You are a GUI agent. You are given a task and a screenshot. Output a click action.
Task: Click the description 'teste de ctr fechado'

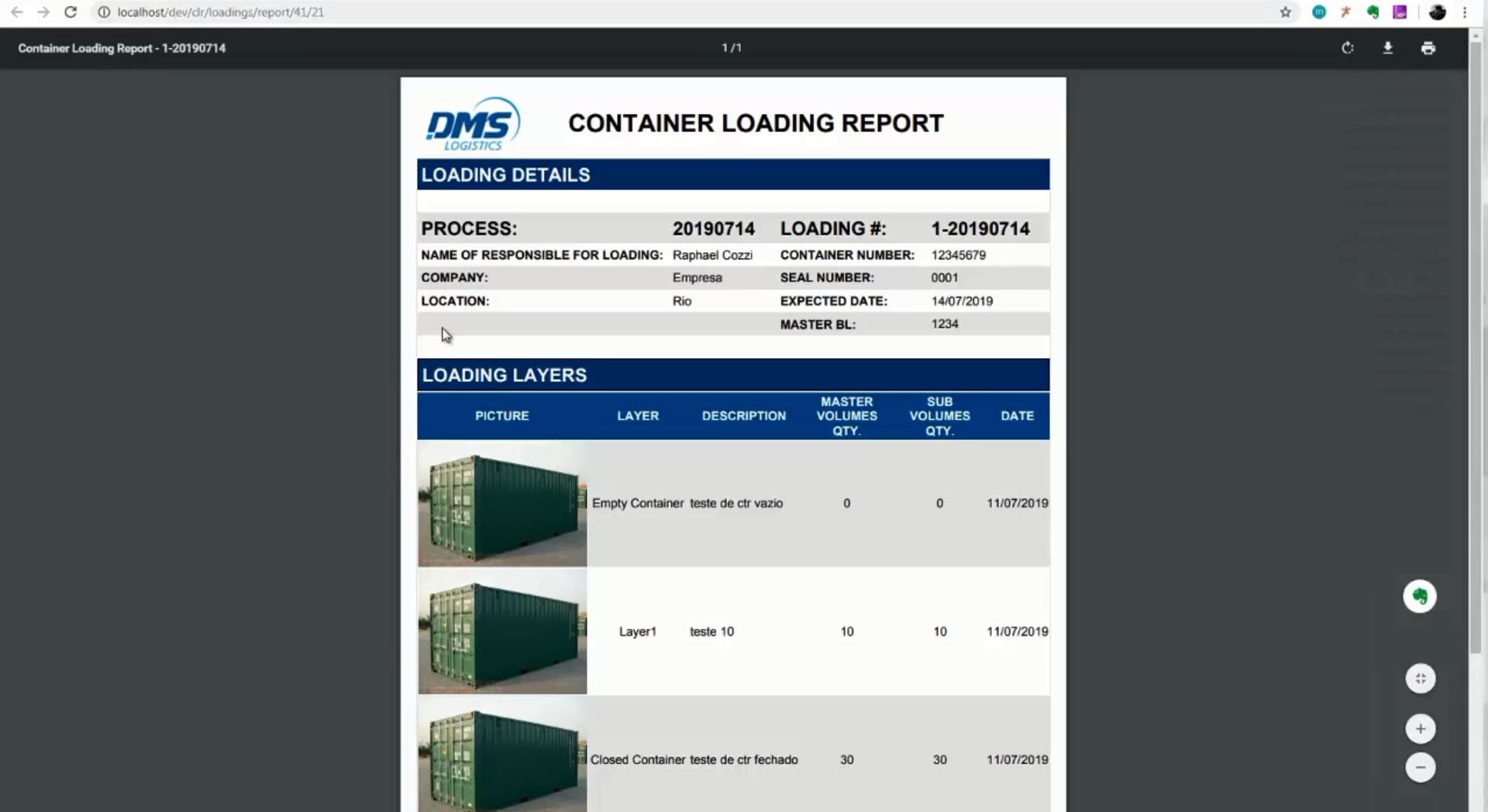(x=743, y=759)
